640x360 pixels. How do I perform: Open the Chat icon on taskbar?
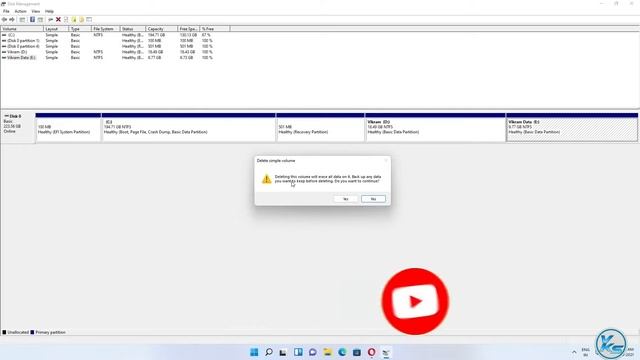(x=313, y=352)
